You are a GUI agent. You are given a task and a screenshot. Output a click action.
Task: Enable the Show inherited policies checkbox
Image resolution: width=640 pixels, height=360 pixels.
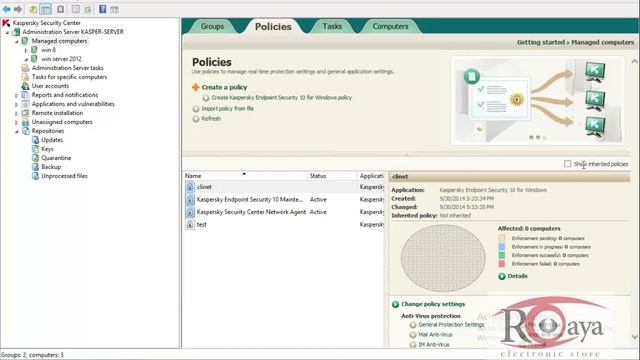pos(567,164)
